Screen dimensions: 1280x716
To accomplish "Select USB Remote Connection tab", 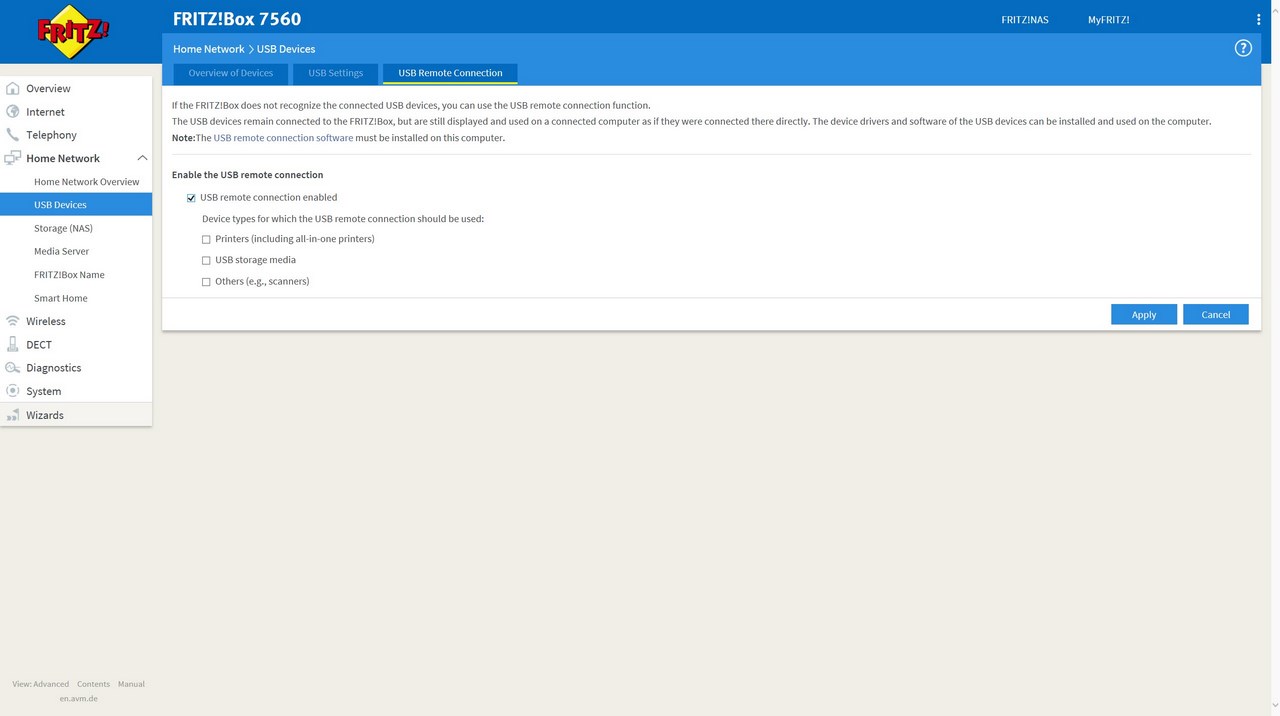I will click(450, 73).
